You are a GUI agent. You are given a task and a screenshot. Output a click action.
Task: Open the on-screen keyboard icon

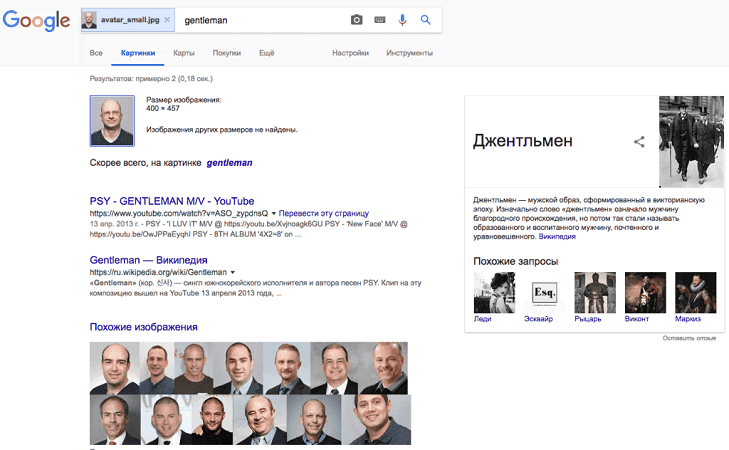click(x=380, y=20)
